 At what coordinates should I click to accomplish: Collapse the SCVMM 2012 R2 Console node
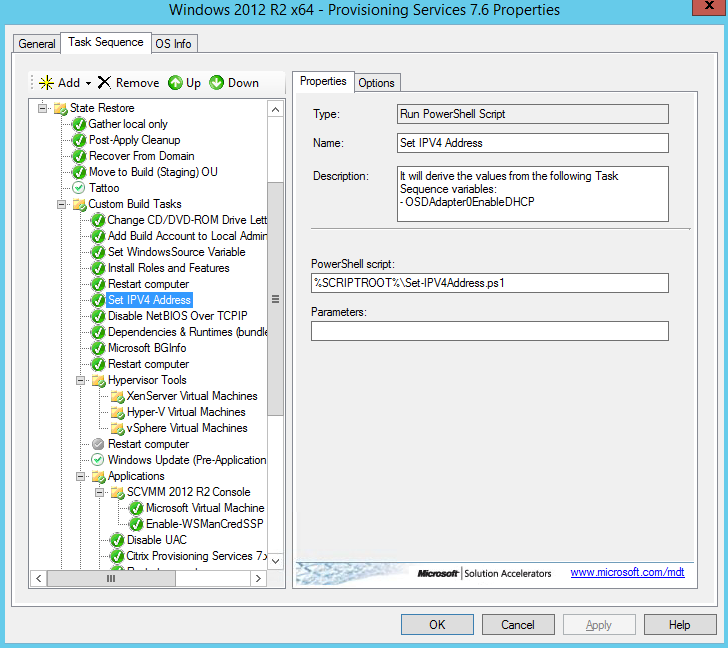coord(99,492)
